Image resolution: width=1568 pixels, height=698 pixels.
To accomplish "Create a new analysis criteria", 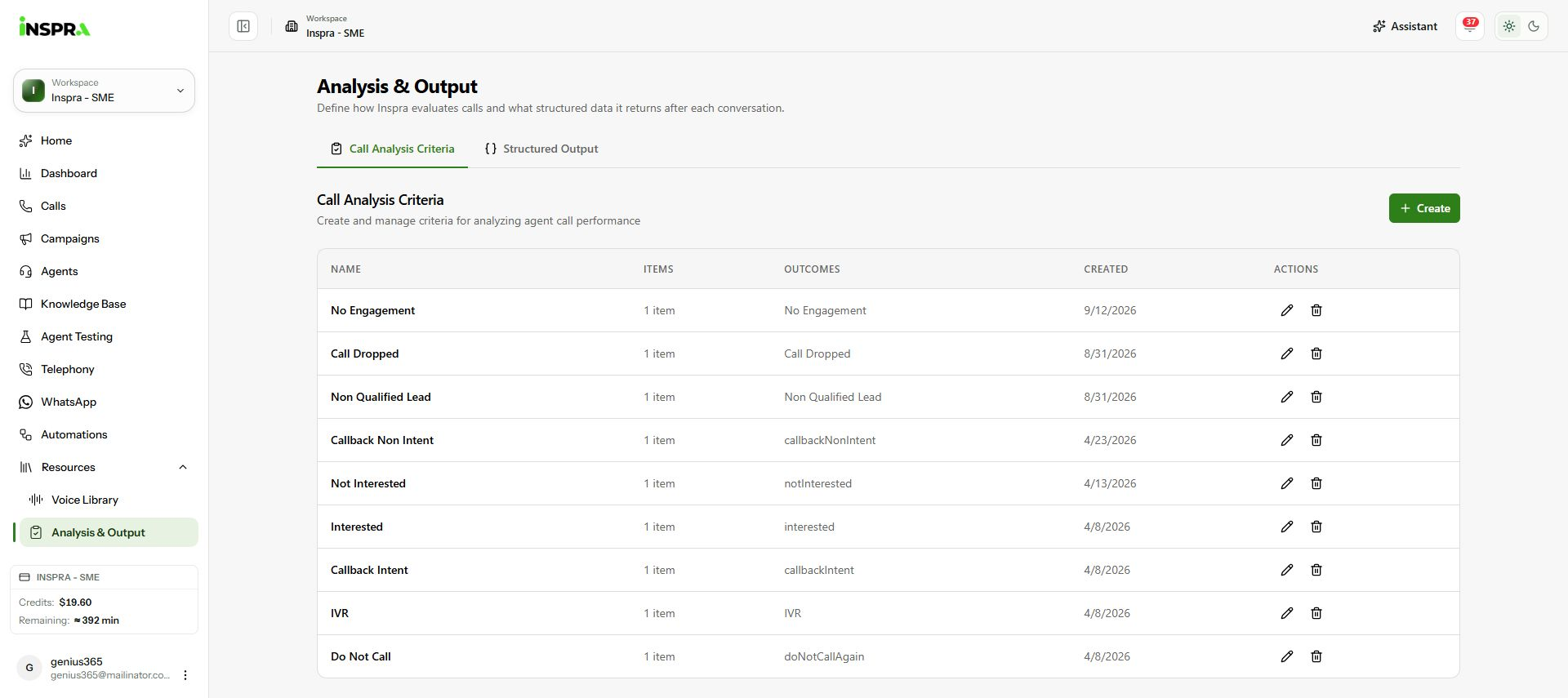I will (x=1424, y=208).
